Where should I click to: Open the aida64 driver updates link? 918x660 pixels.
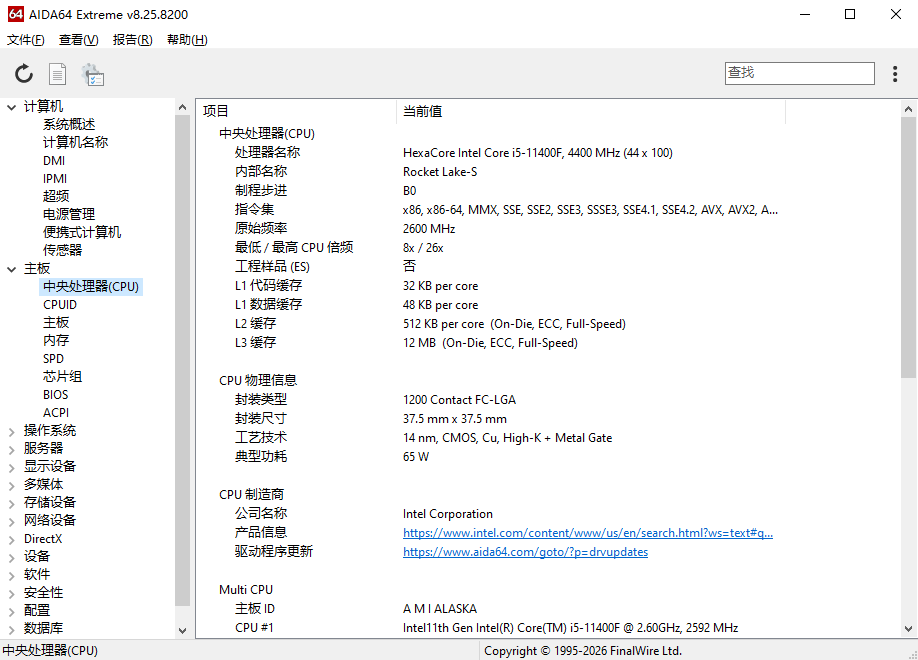tap(525, 552)
